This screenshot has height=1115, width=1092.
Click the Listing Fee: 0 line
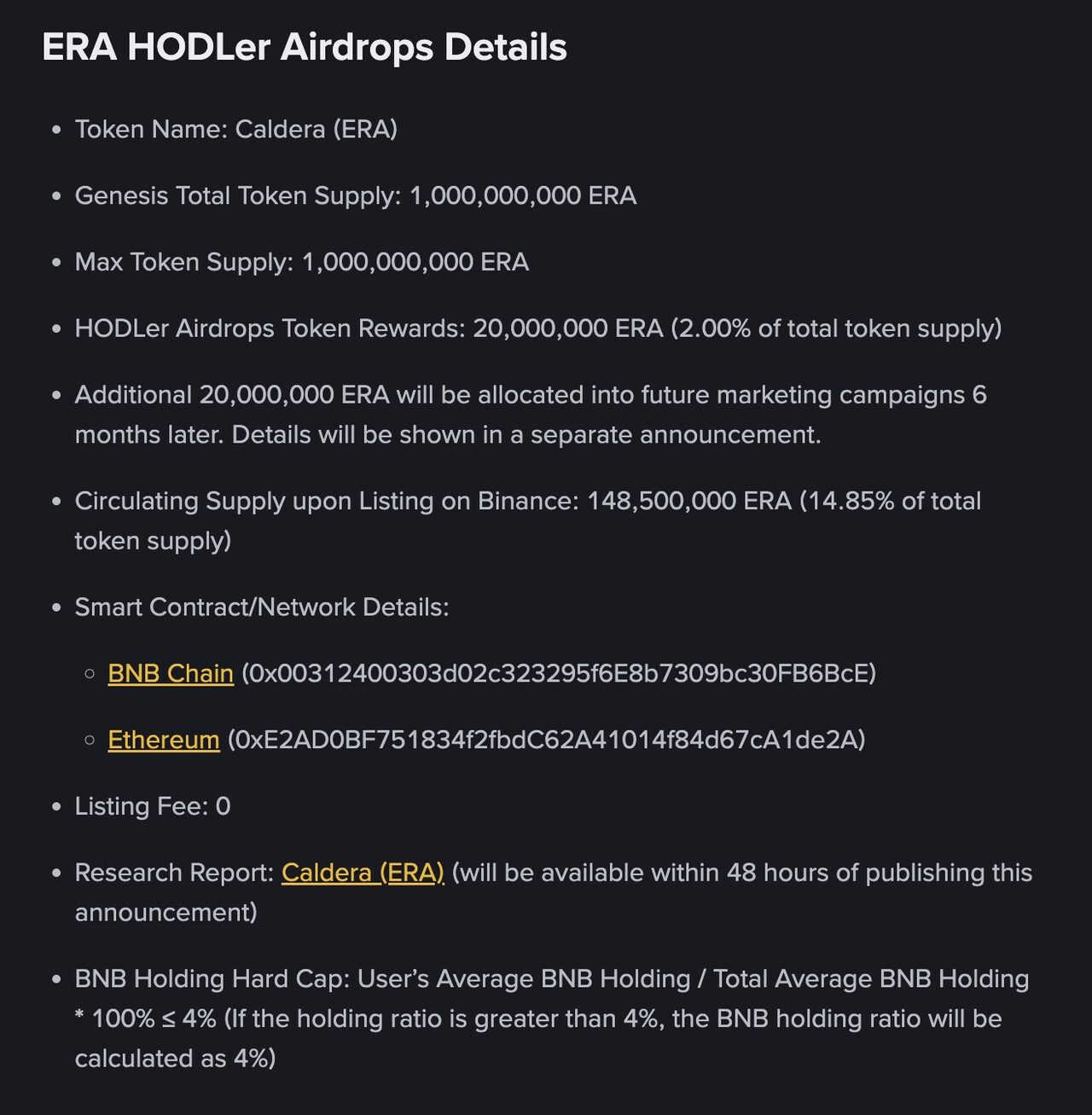point(153,805)
